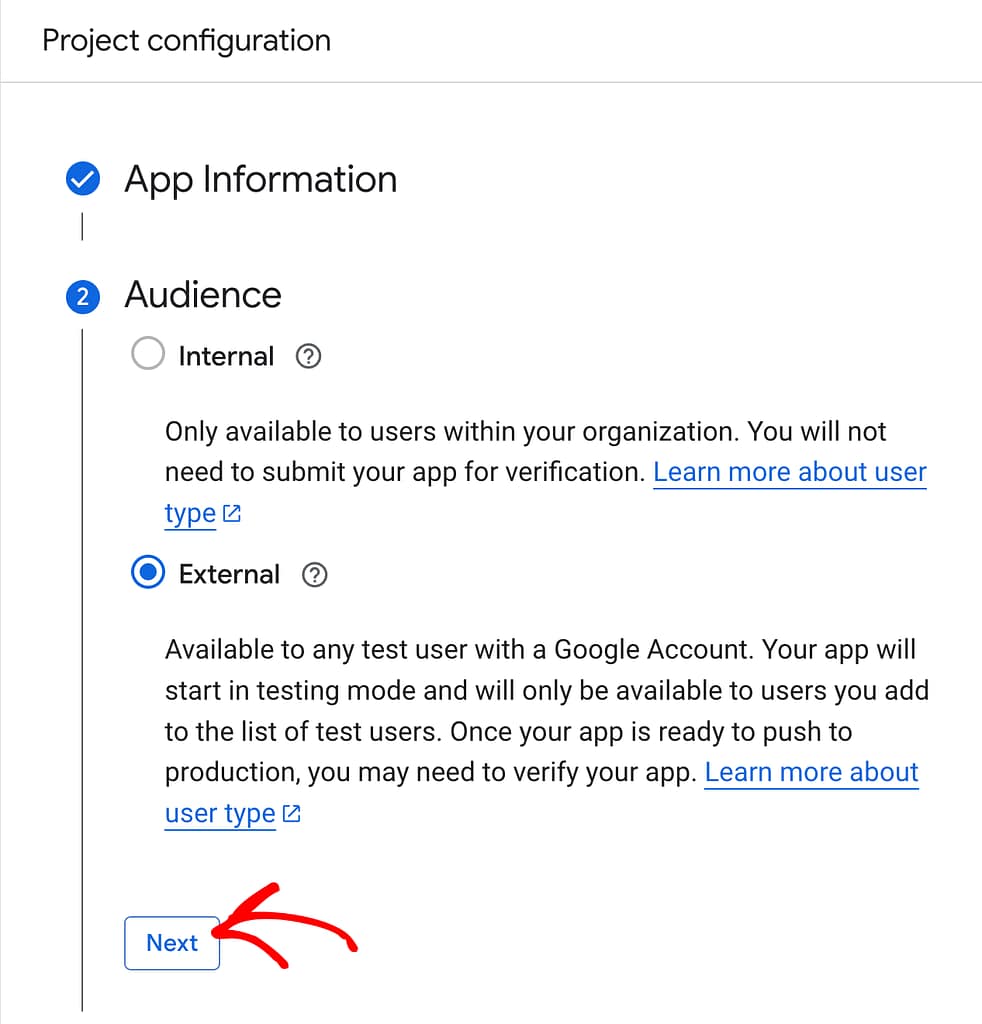
Task: Choose External by clicking its label
Action: click(x=229, y=574)
